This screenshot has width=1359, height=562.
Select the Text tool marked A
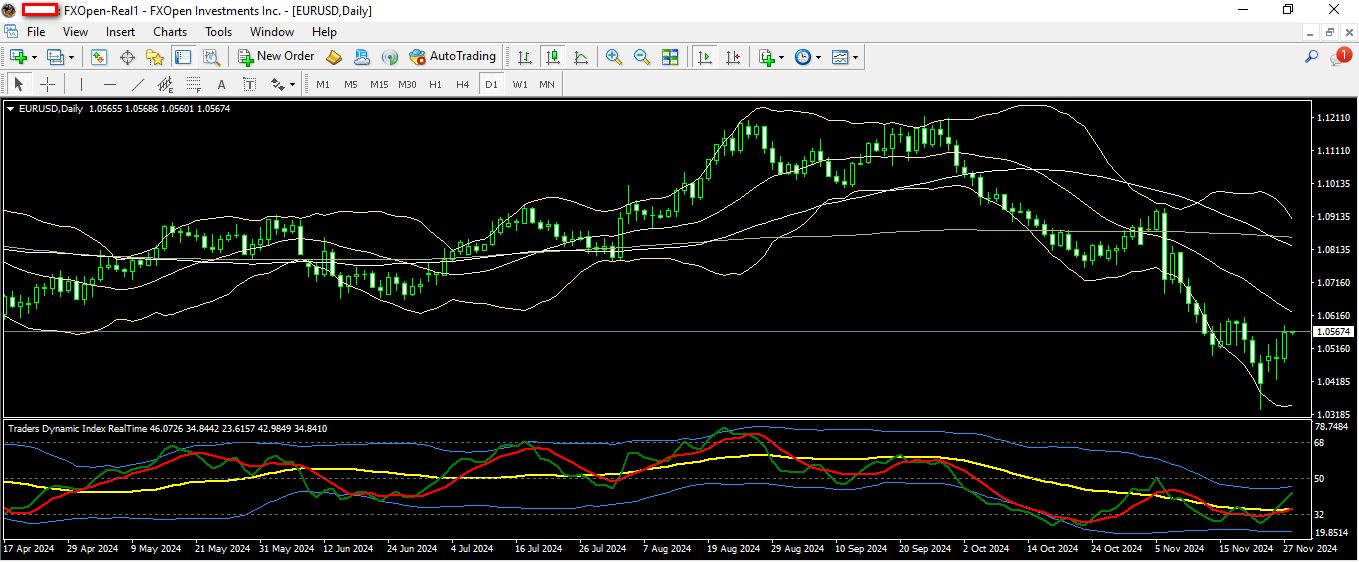tap(222, 84)
